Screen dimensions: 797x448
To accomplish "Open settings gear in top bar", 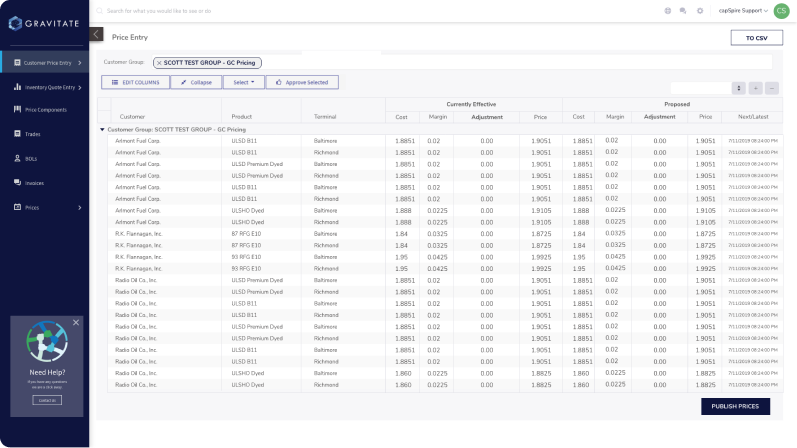I will (699, 10).
